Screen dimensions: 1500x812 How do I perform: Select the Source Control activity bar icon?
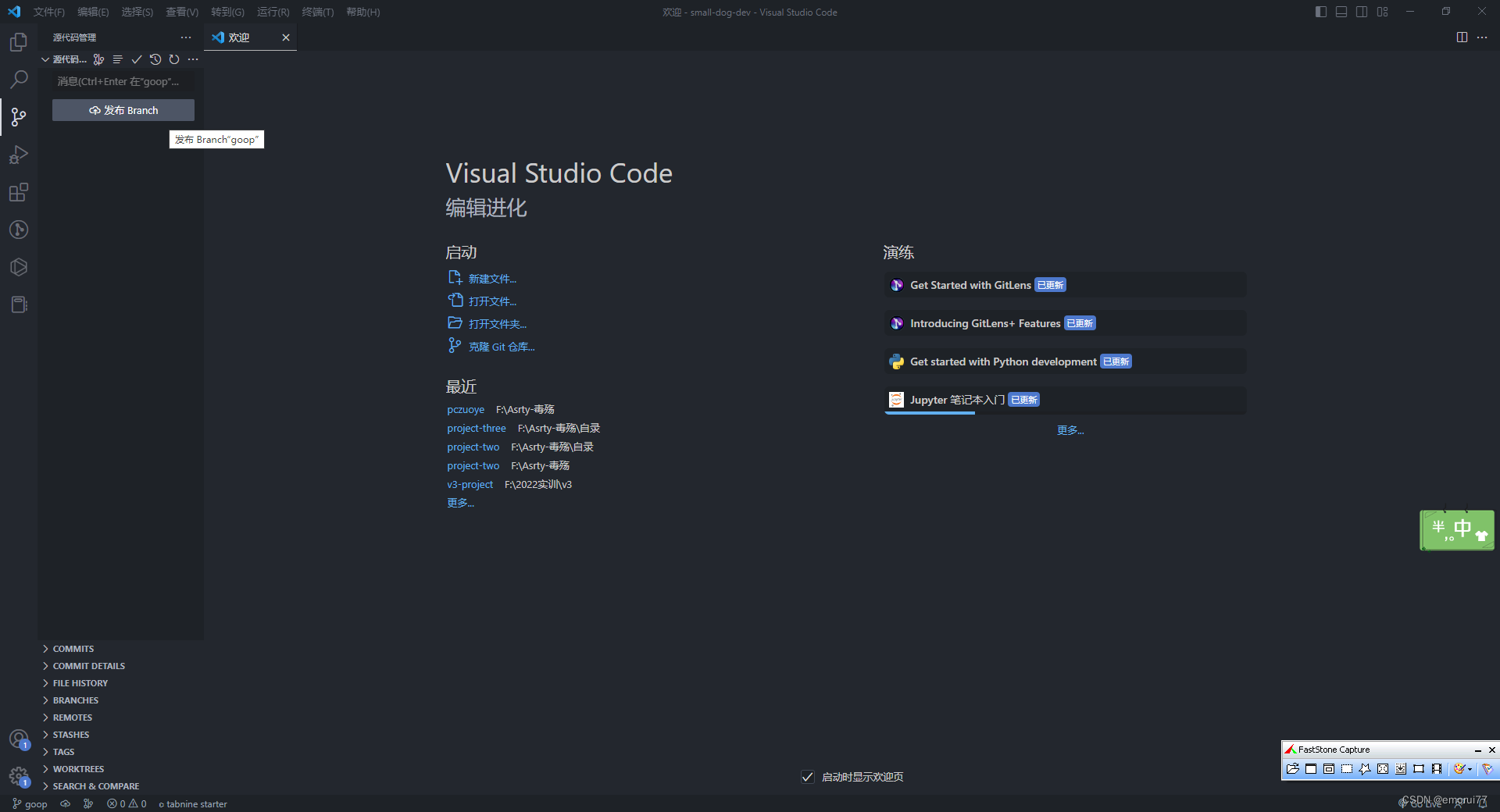click(19, 117)
